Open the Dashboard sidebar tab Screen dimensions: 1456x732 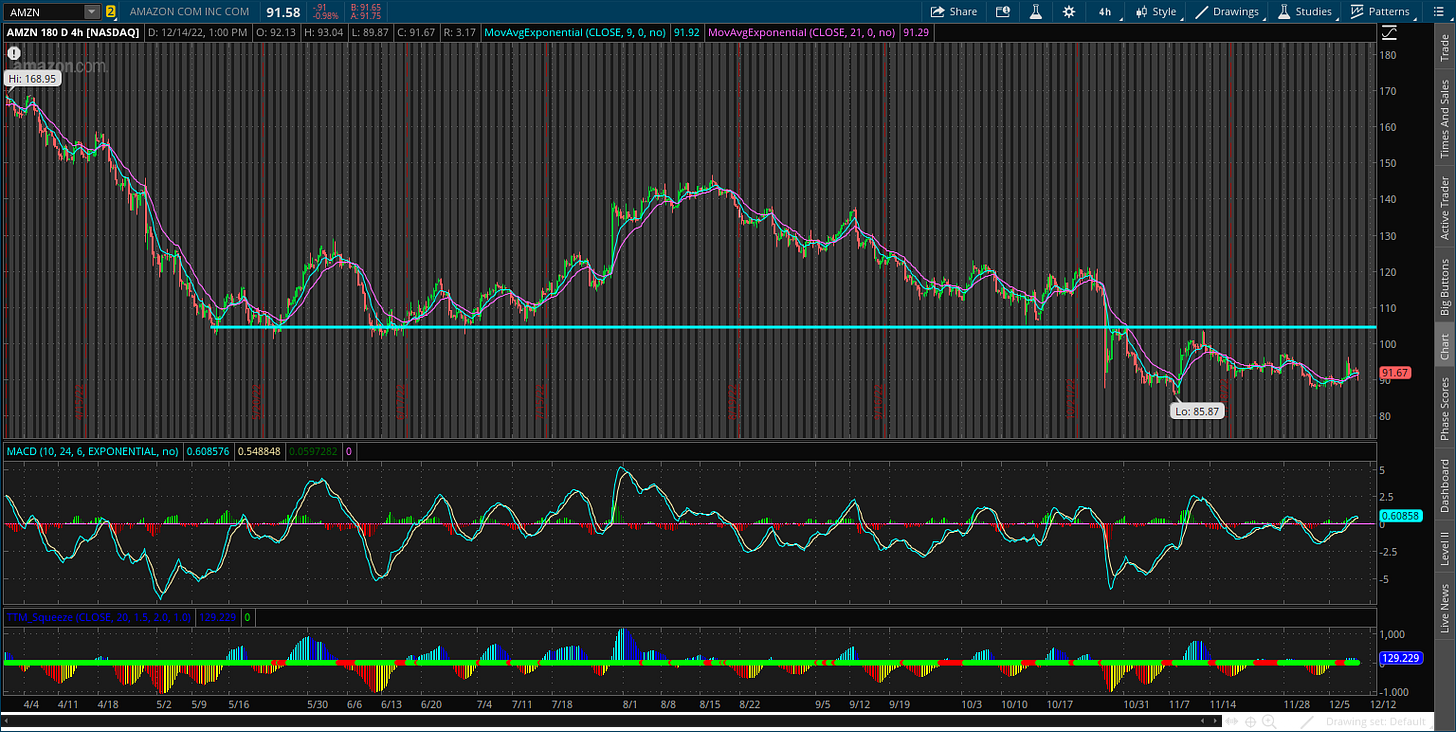[x=1445, y=486]
